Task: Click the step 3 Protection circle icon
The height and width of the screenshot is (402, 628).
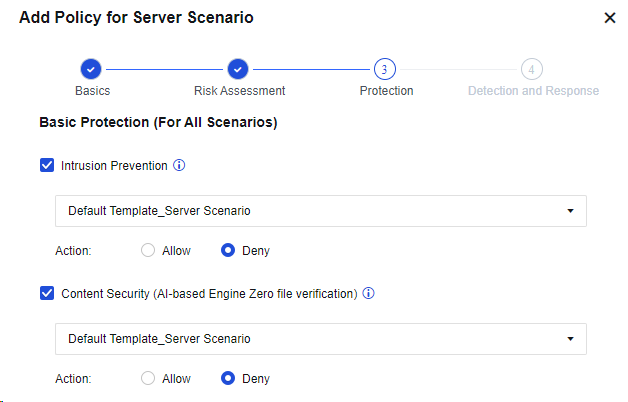Action: pos(385,69)
